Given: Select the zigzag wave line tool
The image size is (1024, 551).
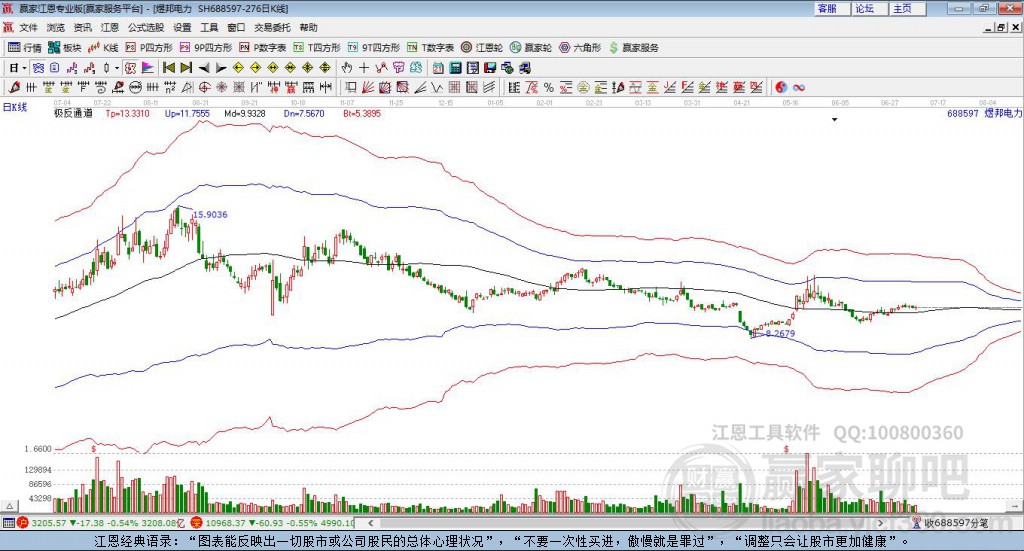Looking at the screenshot, I should point(437,87).
